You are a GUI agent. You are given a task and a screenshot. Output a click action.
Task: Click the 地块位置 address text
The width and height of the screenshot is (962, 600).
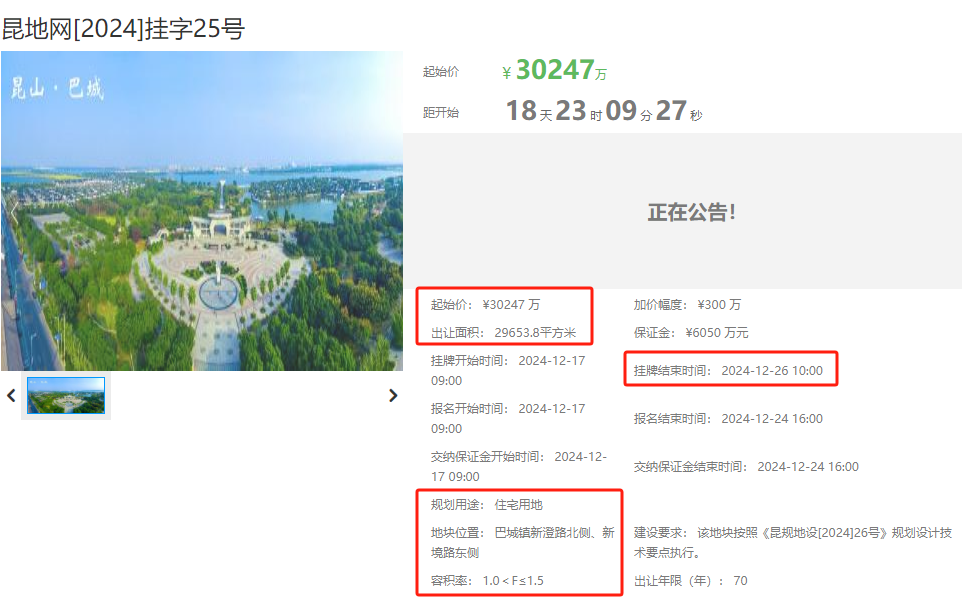pyautogui.click(x=522, y=542)
